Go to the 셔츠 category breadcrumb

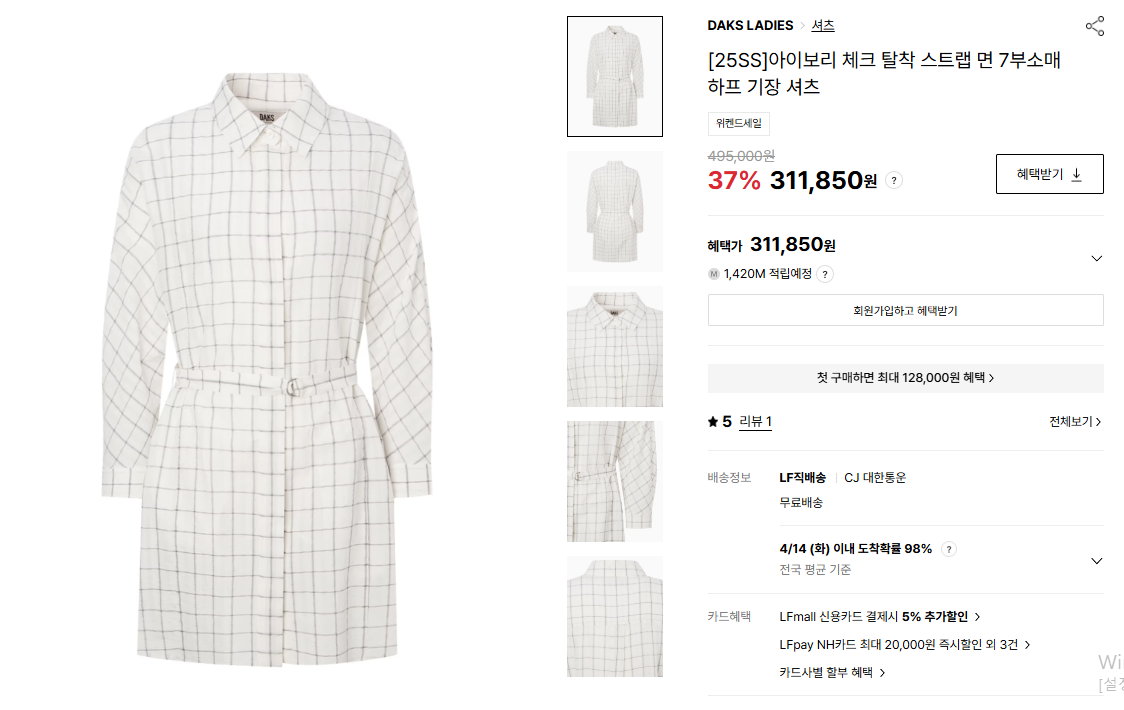[x=822, y=25]
